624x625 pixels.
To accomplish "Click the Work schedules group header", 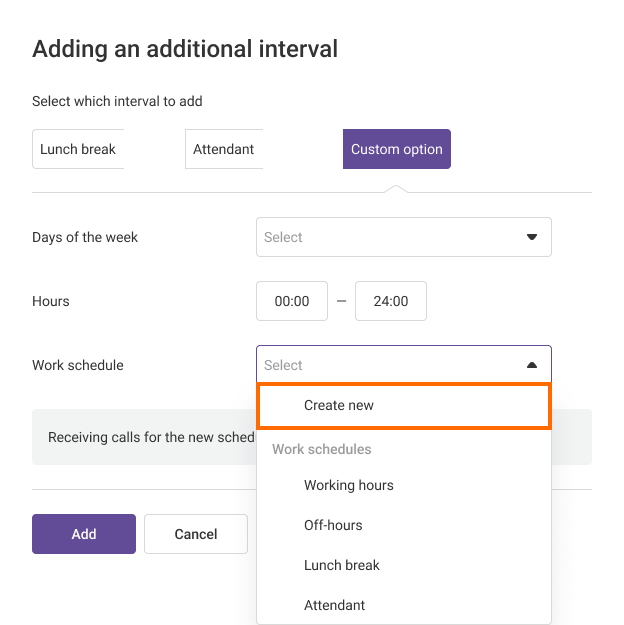I will click(322, 449).
